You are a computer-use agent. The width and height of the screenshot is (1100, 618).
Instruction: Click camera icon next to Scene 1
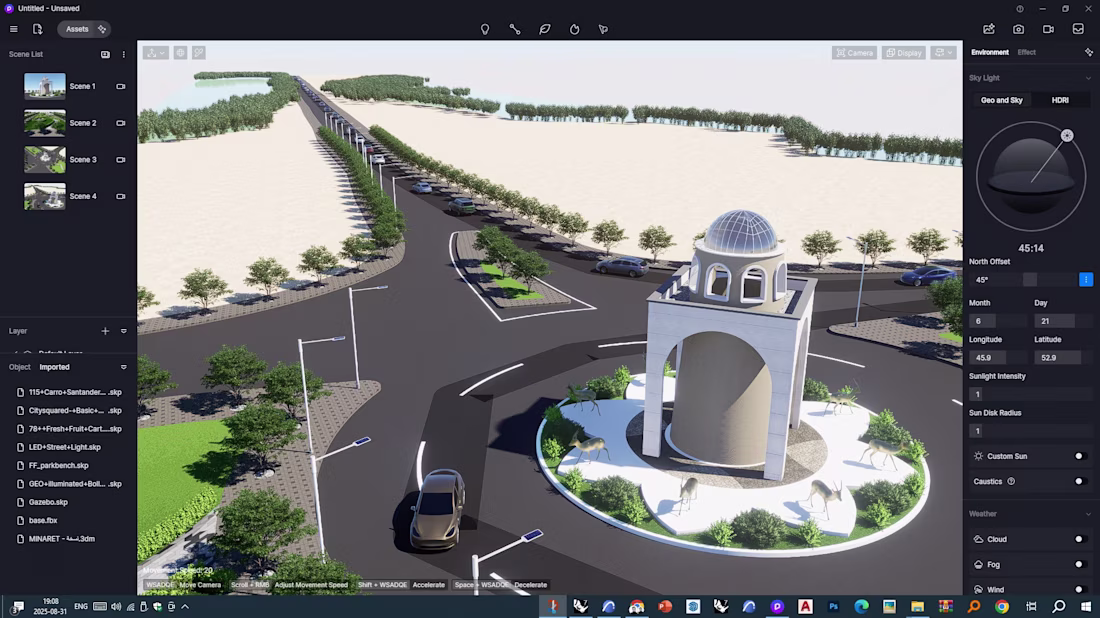pos(121,87)
